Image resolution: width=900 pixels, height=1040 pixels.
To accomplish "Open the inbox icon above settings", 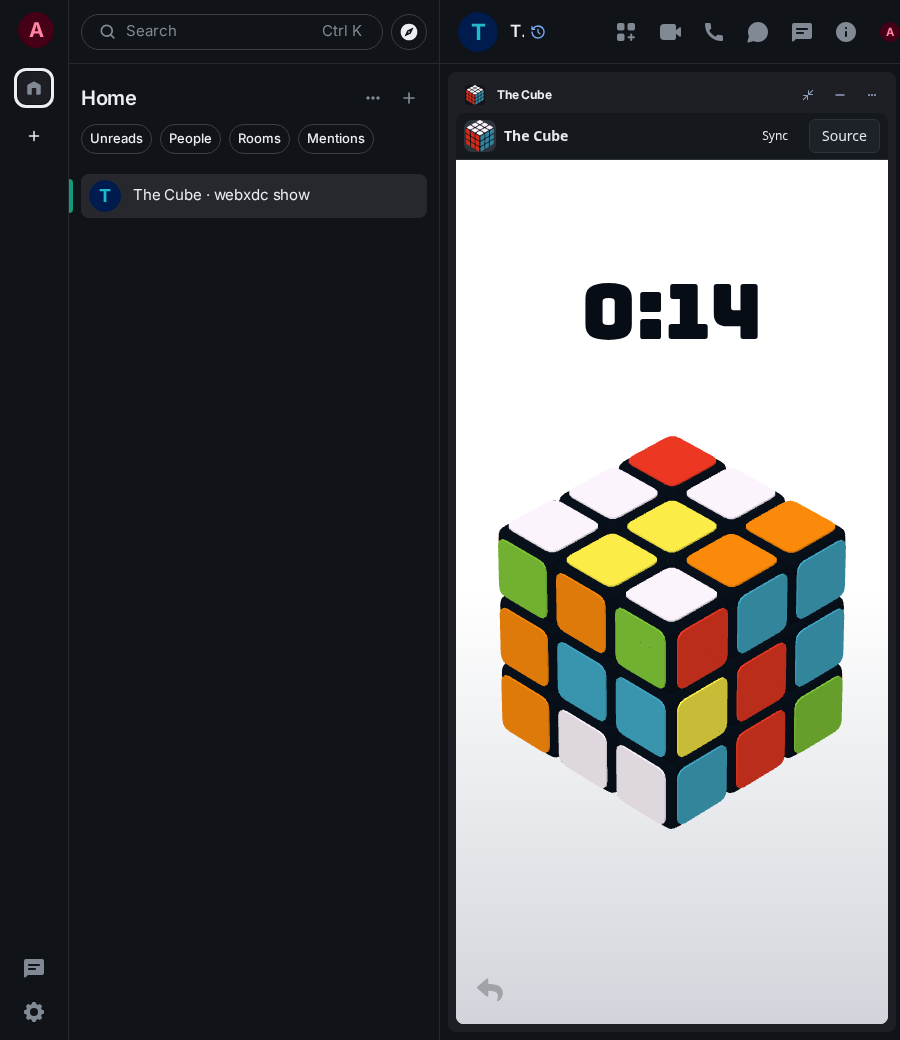I will pyautogui.click(x=34, y=968).
